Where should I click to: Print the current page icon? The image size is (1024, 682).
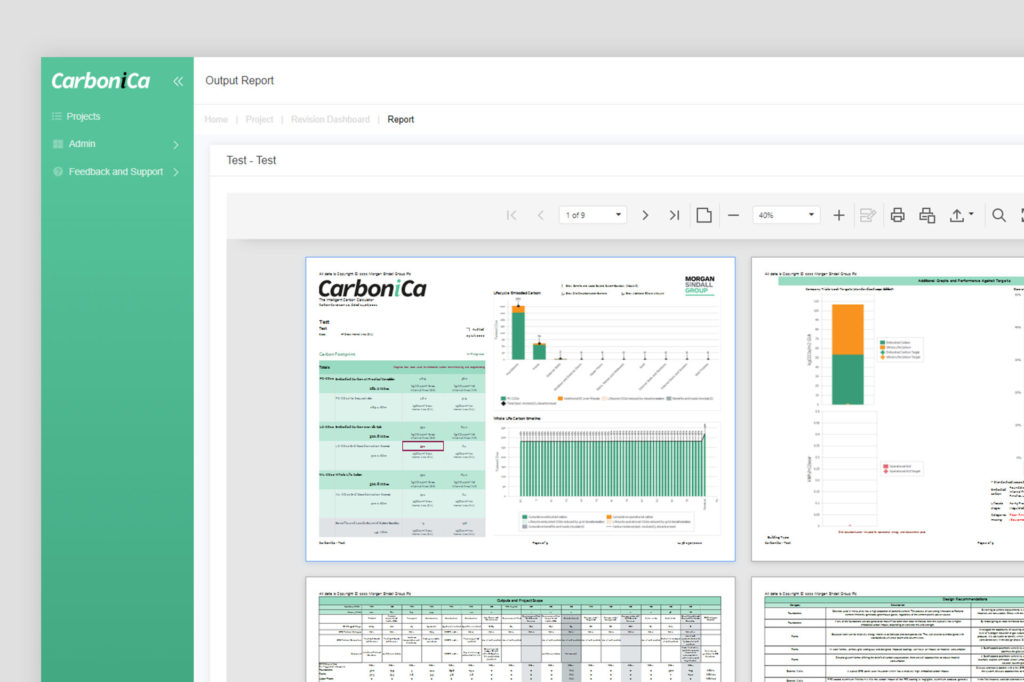(x=927, y=215)
